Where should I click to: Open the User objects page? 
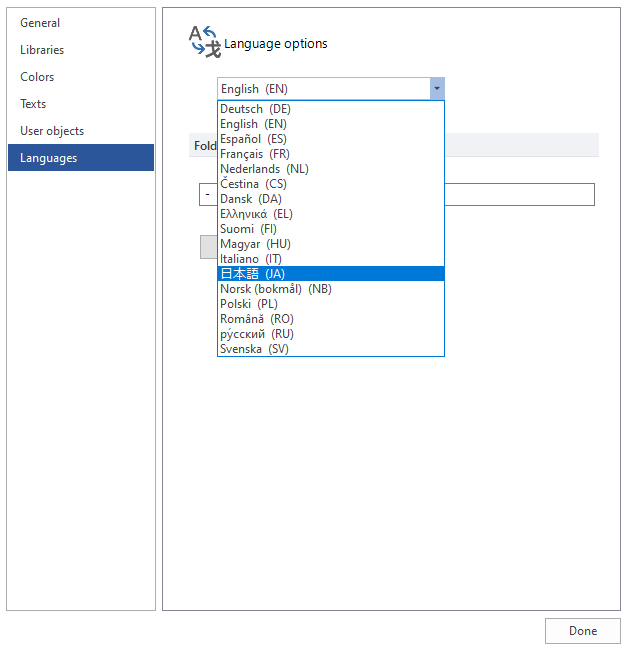click(x=81, y=131)
